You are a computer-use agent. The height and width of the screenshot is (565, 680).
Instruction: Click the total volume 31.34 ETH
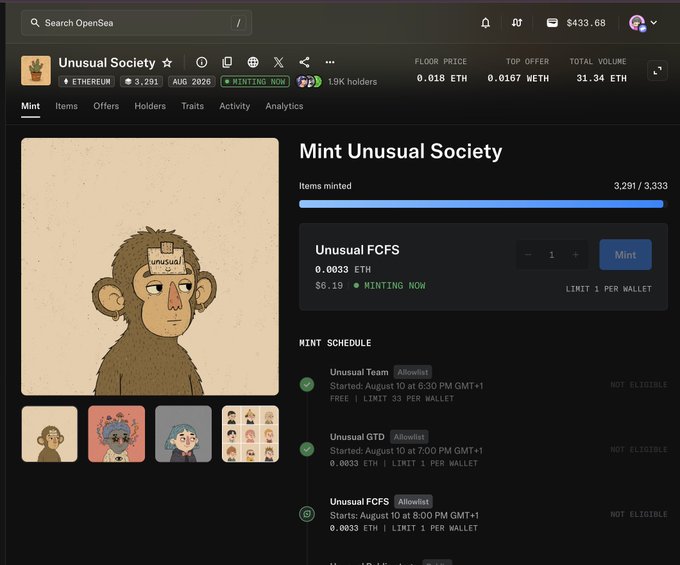point(601,78)
